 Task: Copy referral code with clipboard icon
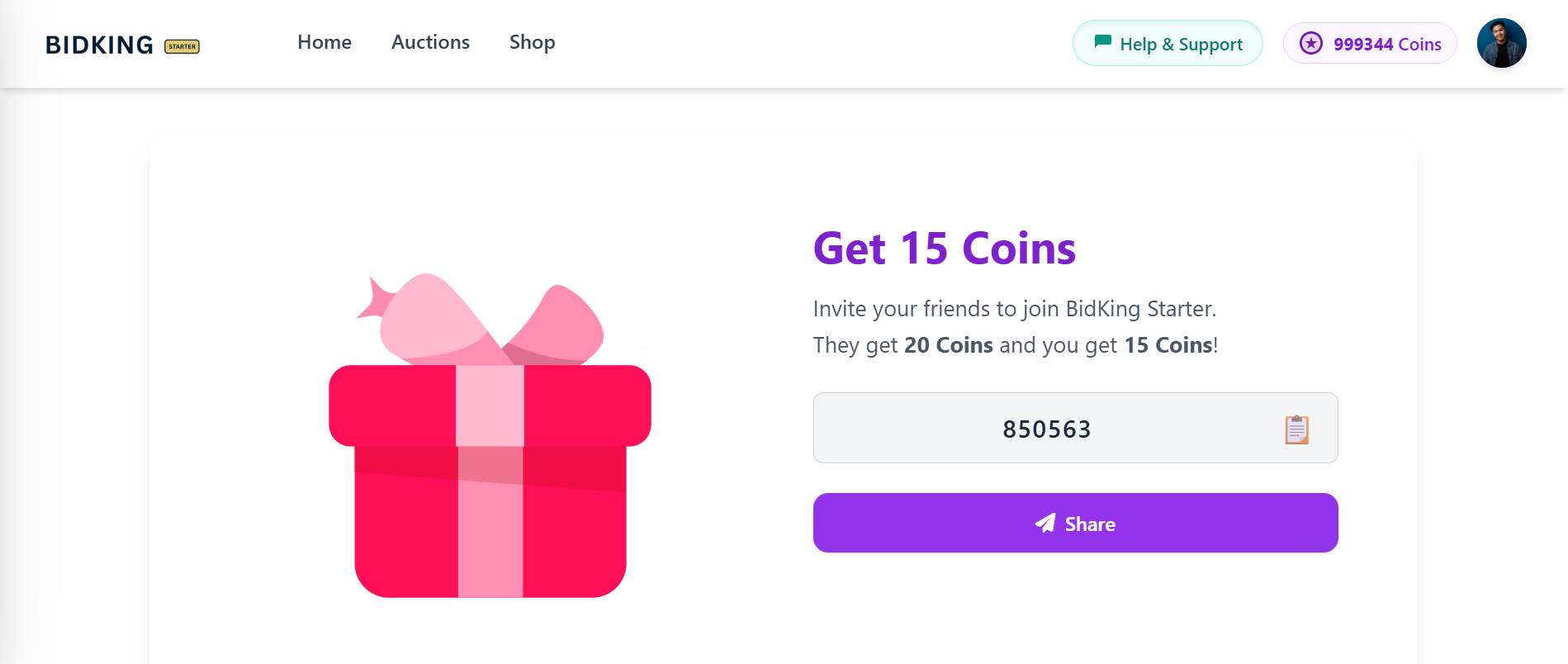click(x=1296, y=429)
